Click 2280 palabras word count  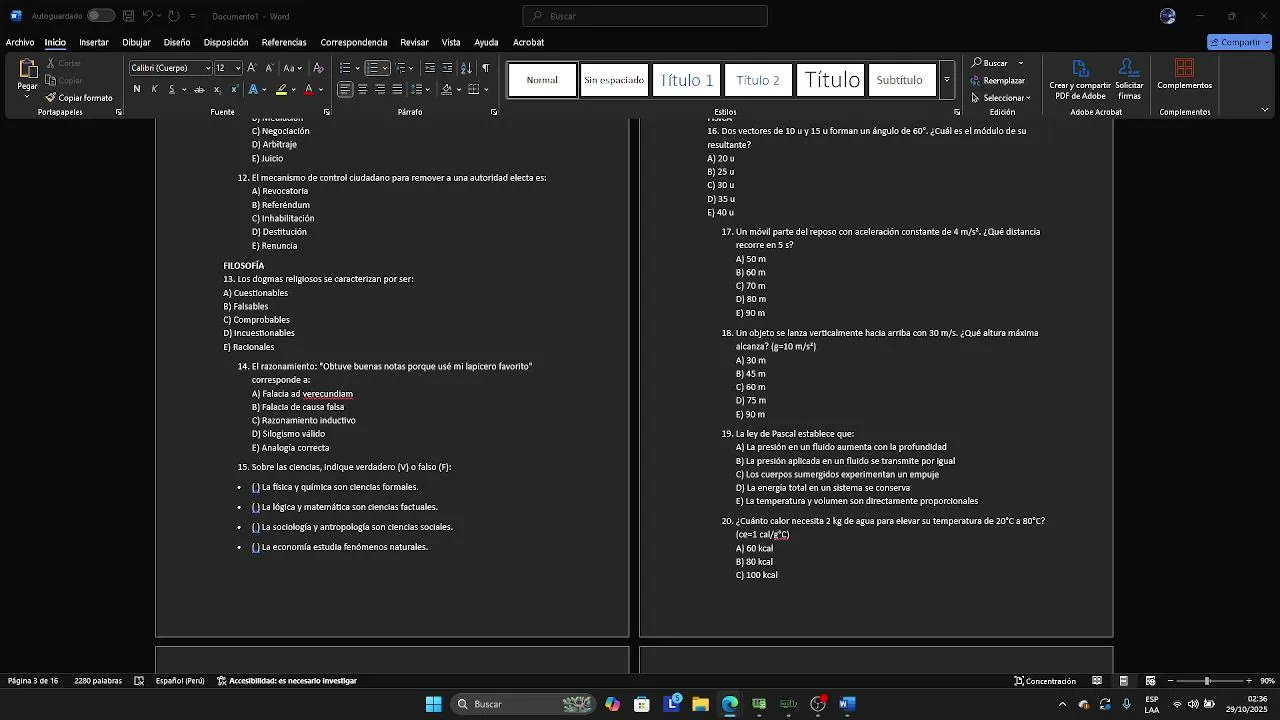coord(98,681)
